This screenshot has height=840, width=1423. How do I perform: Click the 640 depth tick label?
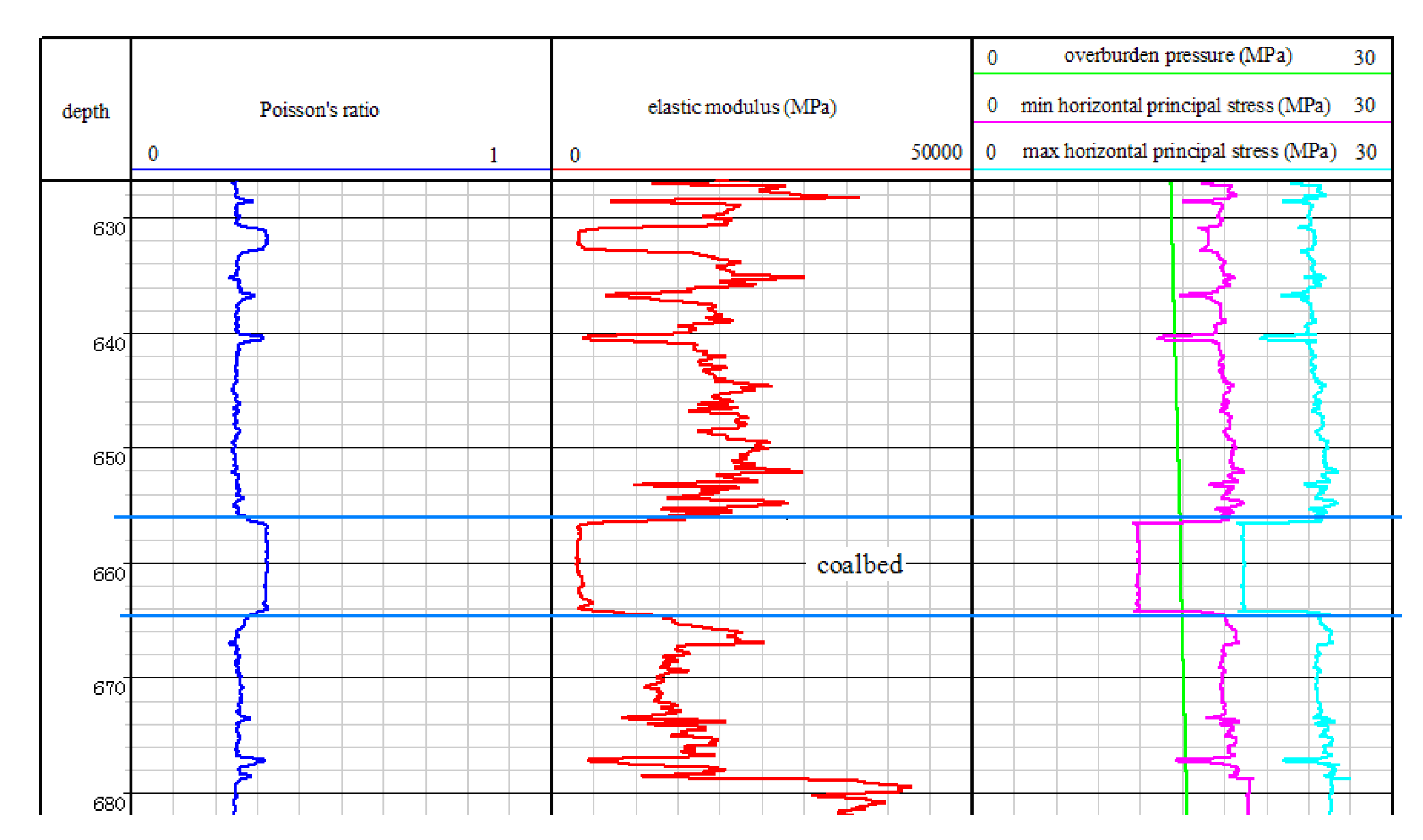point(108,344)
